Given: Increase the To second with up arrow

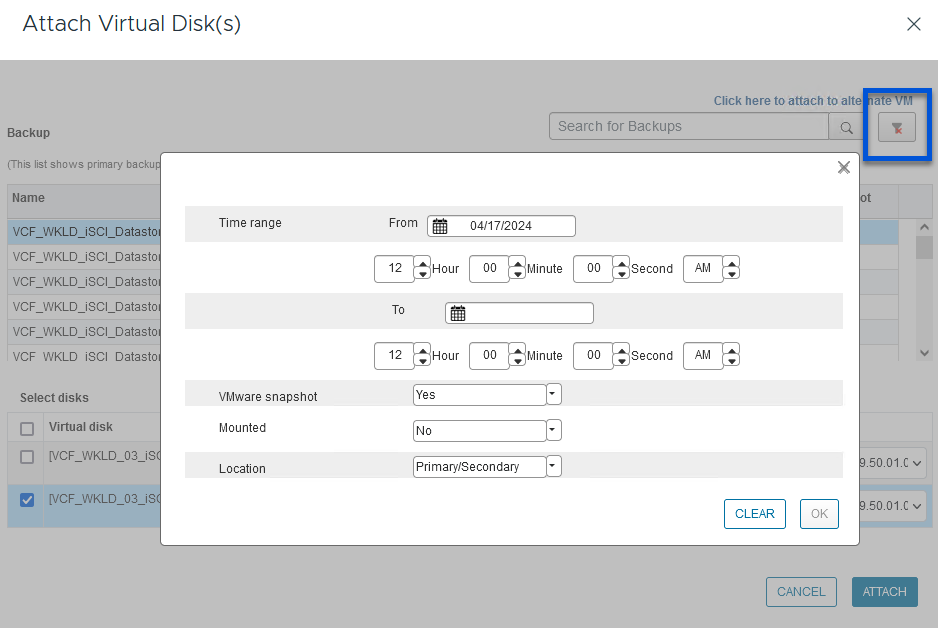Looking at the screenshot, I should coord(621,350).
